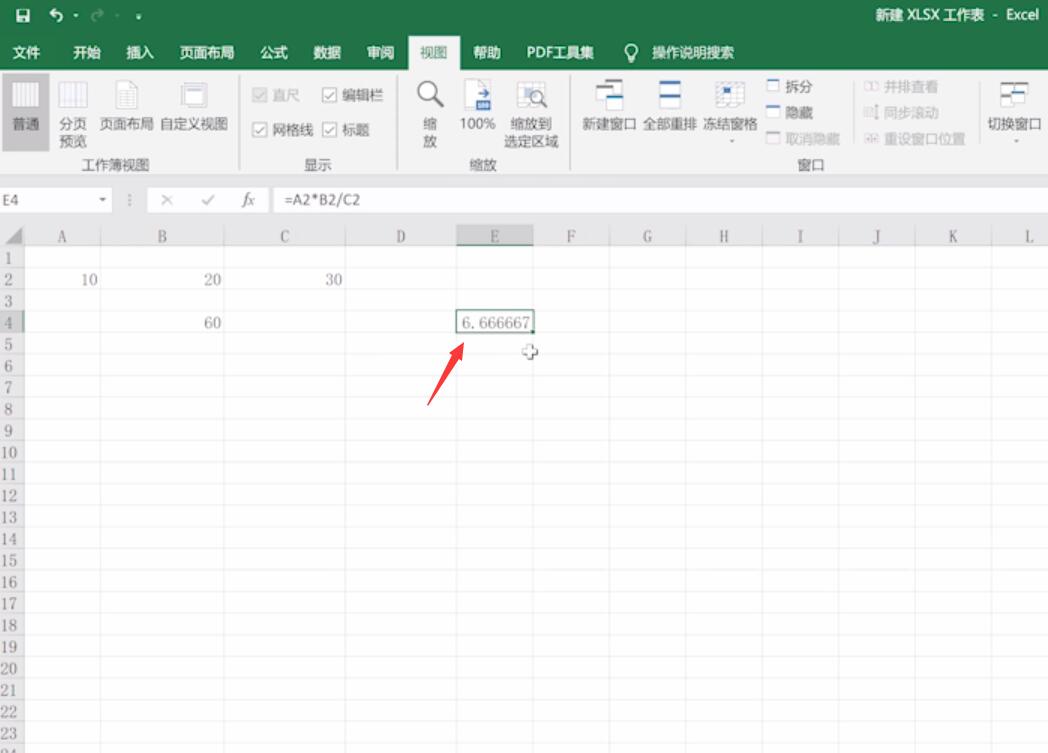
Task: Click the formula bar showing =A2*B2/C2
Action: [660, 200]
